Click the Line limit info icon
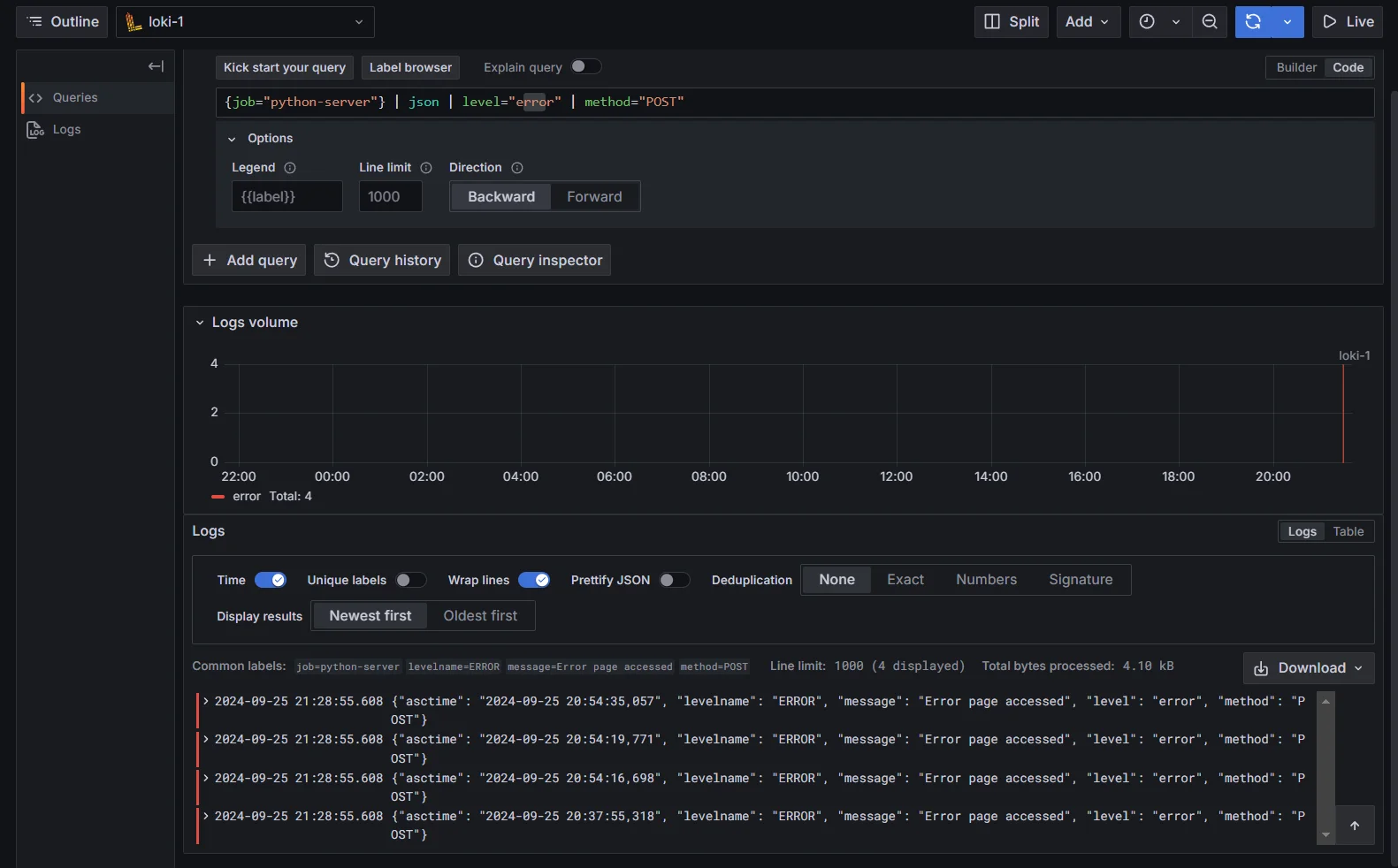 click(x=426, y=168)
